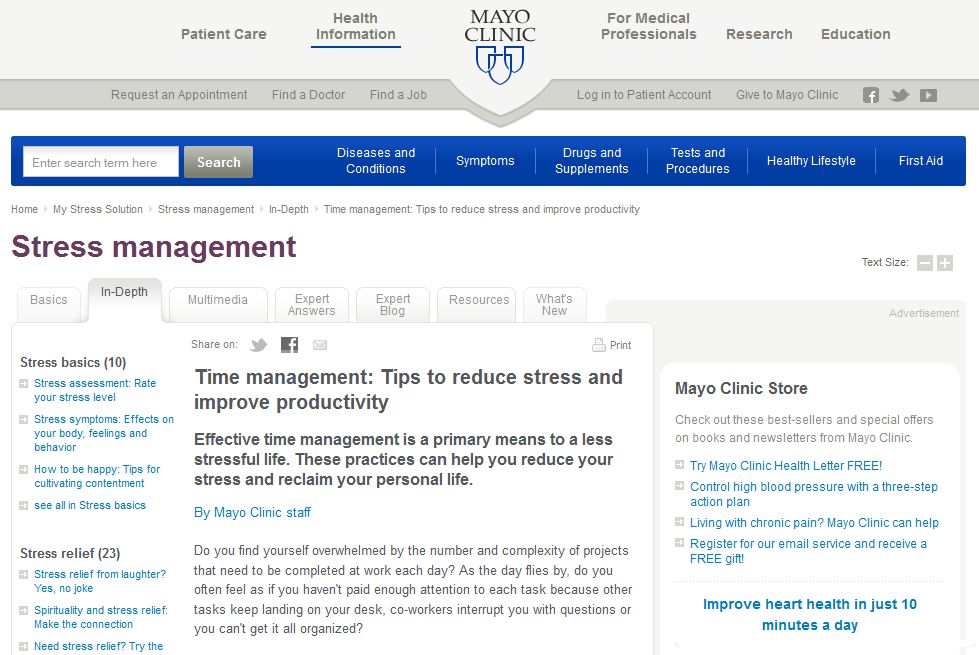Open Mayo Clinic Facebook page in header
979x655 pixels.
tap(871, 95)
